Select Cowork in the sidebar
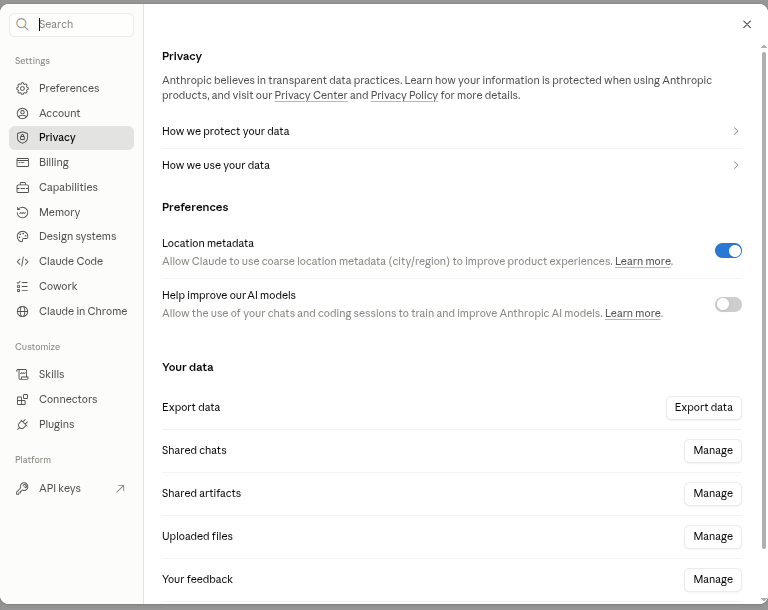The image size is (768, 610). click(72, 287)
